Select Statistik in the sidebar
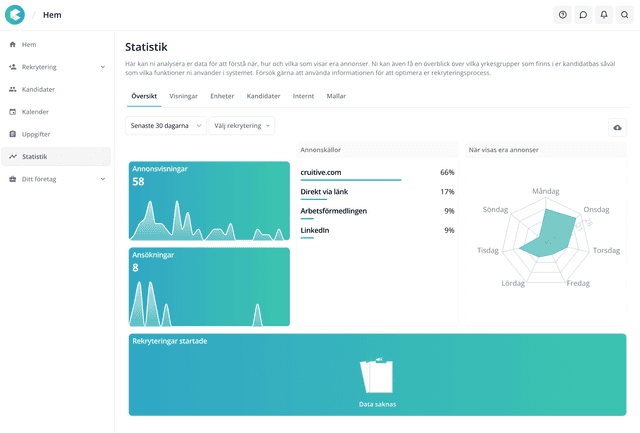The height and width of the screenshot is (433, 640). [x=34, y=157]
